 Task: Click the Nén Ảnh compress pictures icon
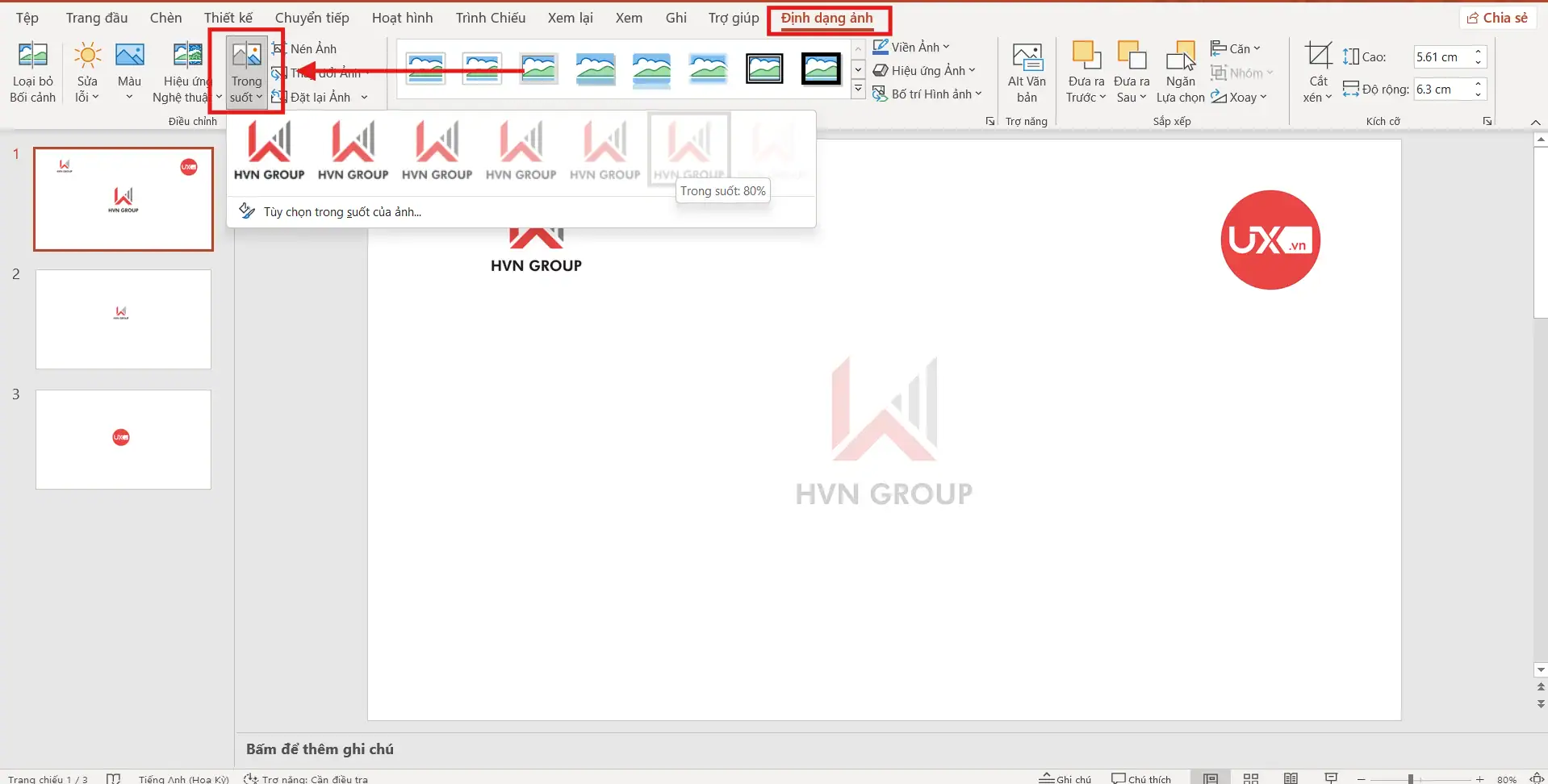(x=278, y=48)
